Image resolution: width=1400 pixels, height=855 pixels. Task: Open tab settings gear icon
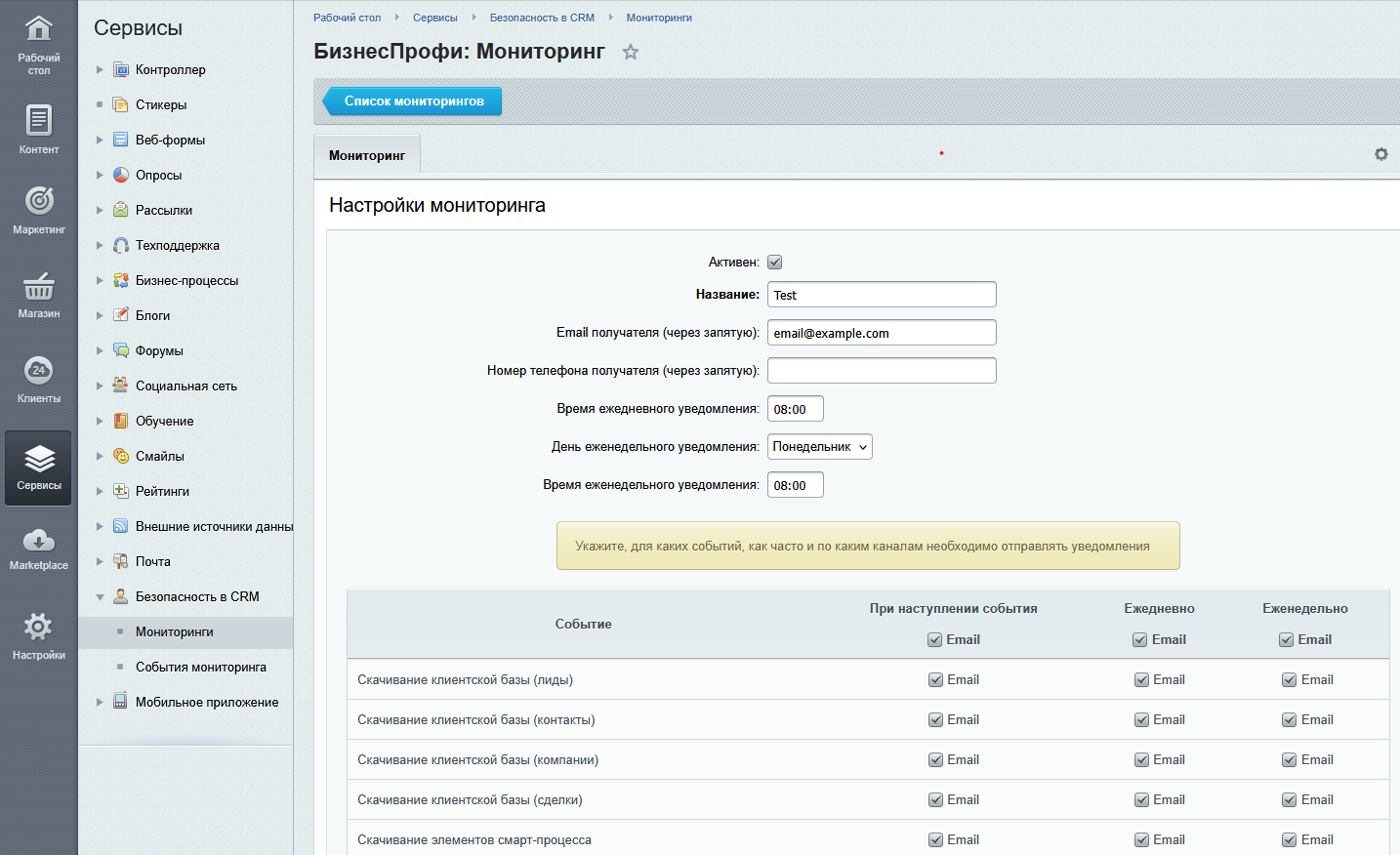point(1381,154)
